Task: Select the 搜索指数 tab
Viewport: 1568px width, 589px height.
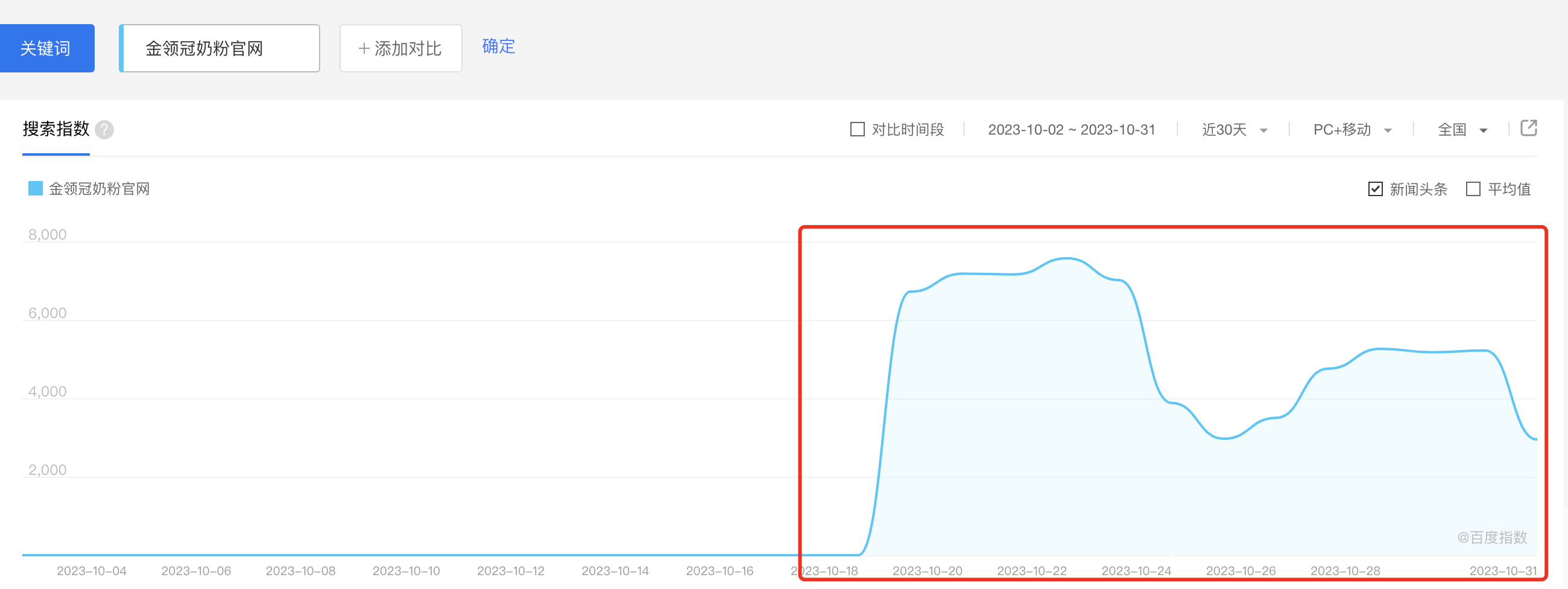Action: point(56,129)
